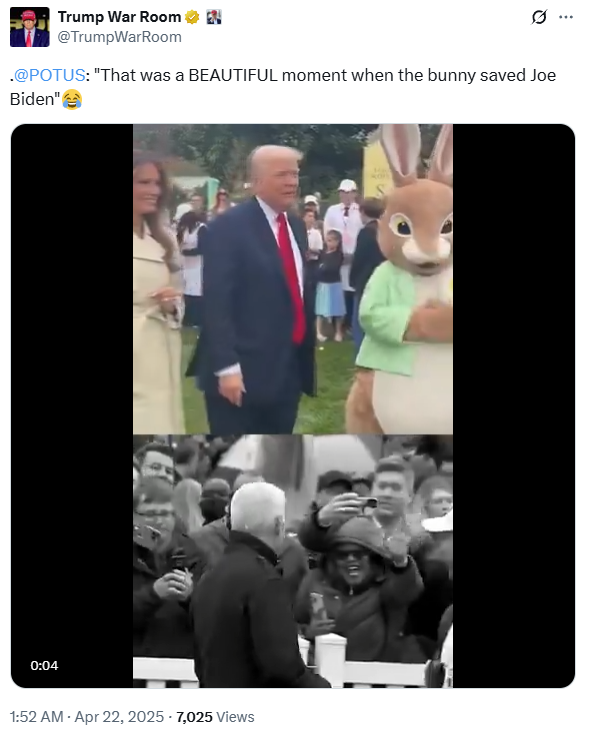Open the @POTUS mention link
This screenshot has width=589, height=734.
(x=49, y=75)
